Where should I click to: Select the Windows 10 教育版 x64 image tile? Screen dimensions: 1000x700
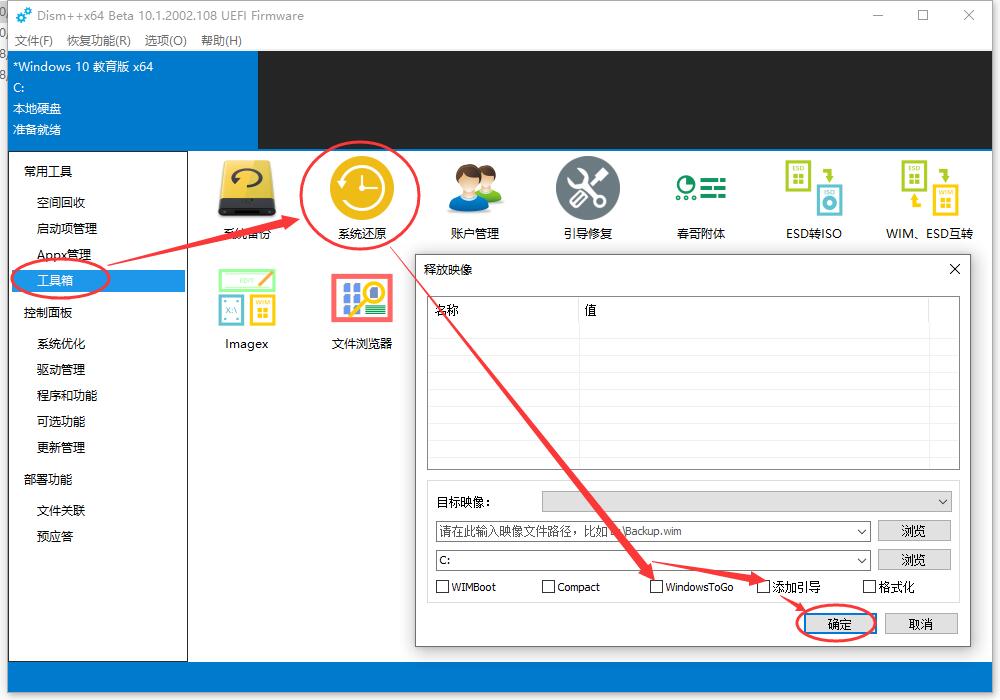point(133,99)
